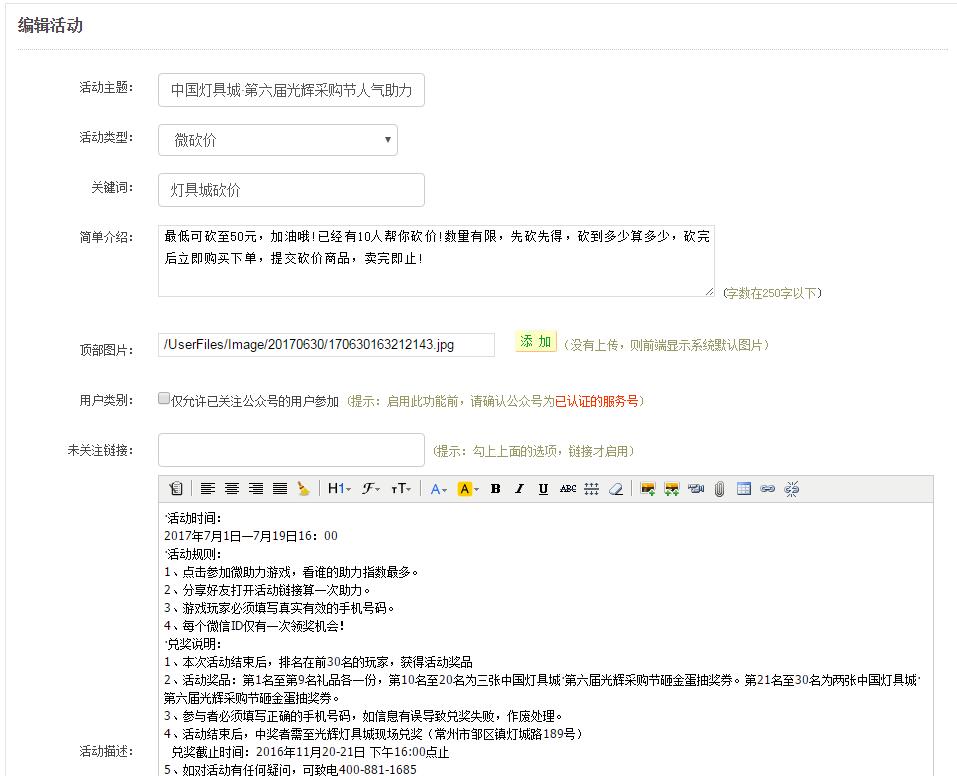The width and height of the screenshot is (957, 776).
Task: Click the insert table icon
Action: (x=744, y=489)
